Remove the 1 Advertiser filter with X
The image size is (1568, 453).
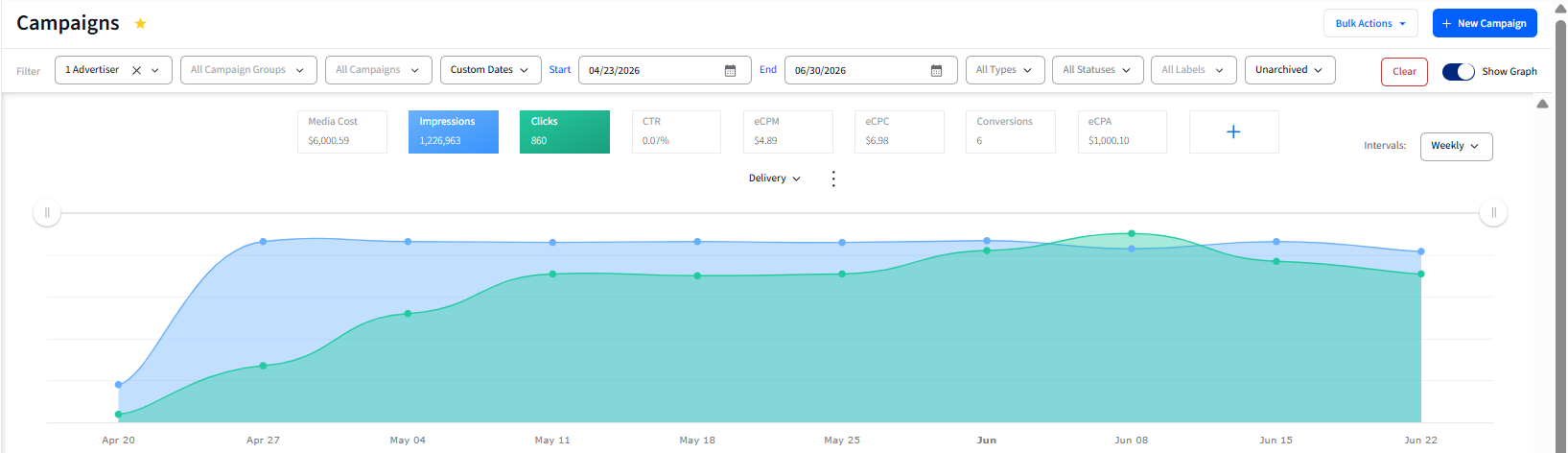136,70
